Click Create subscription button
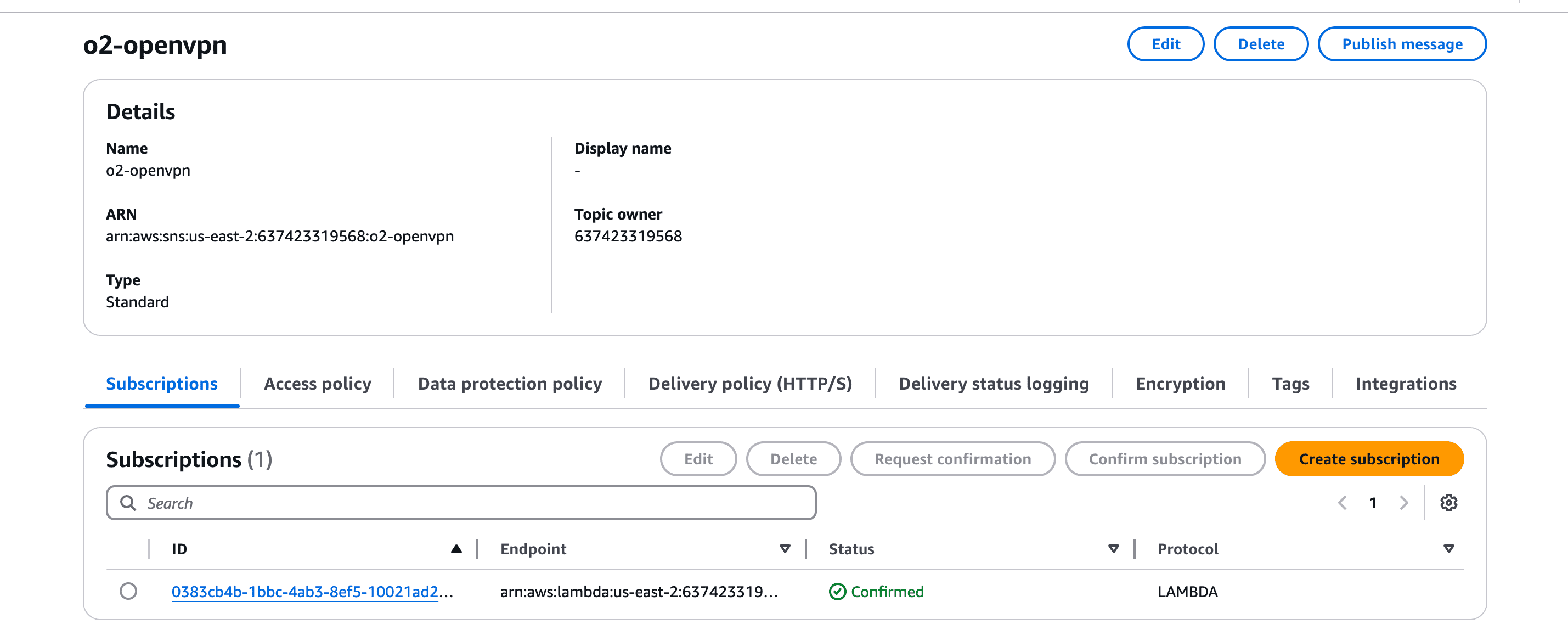This screenshot has height=641, width=1568. (1368, 459)
